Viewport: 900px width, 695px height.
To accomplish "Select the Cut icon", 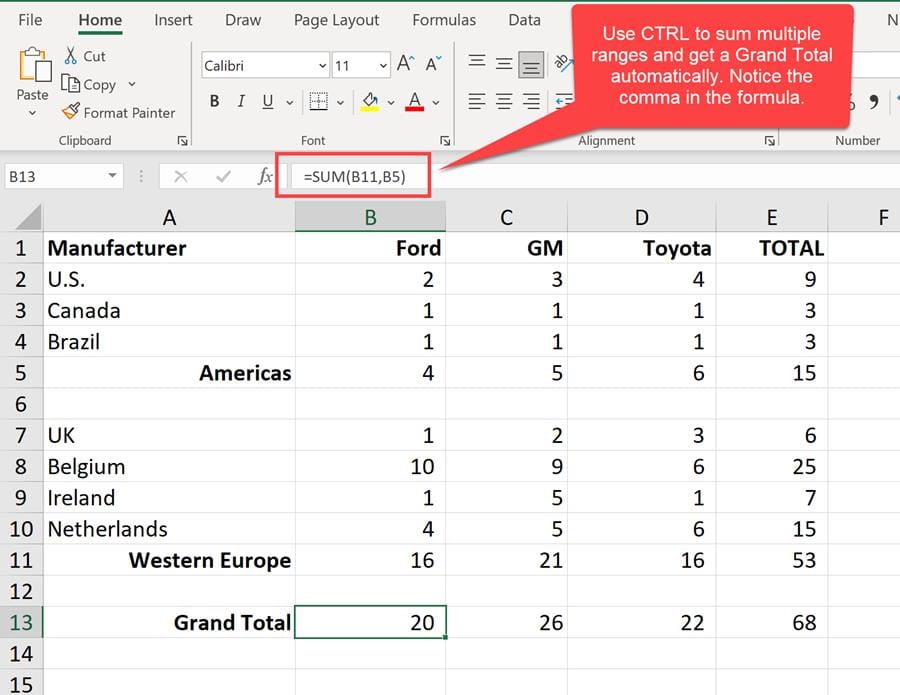I will click(71, 56).
